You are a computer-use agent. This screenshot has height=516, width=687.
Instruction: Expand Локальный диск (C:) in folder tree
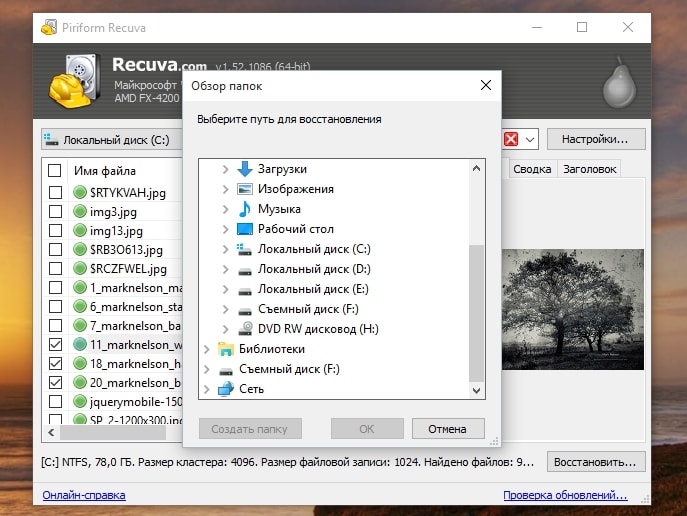pos(225,249)
